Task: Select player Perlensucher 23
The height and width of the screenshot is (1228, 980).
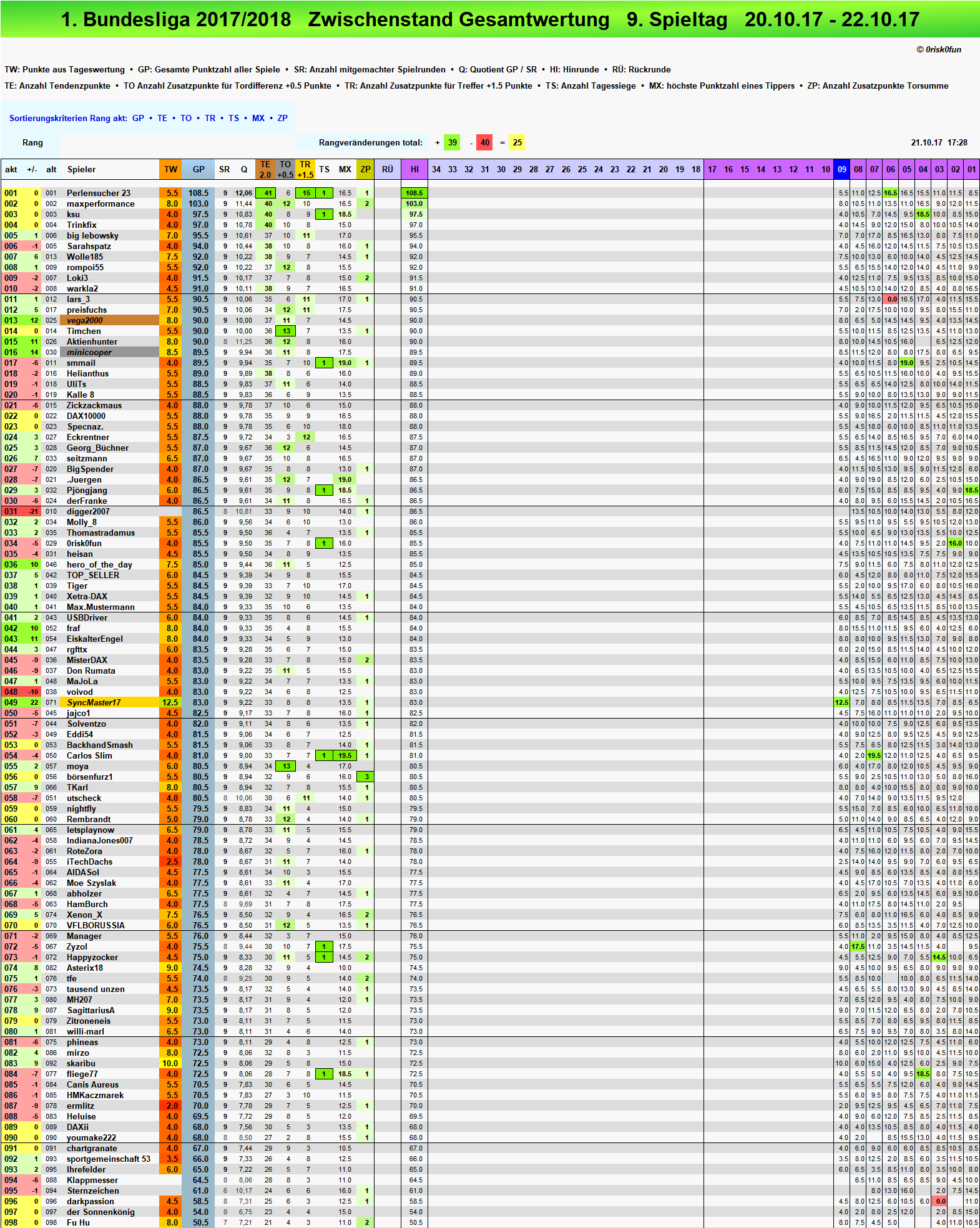Action: (99, 193)
